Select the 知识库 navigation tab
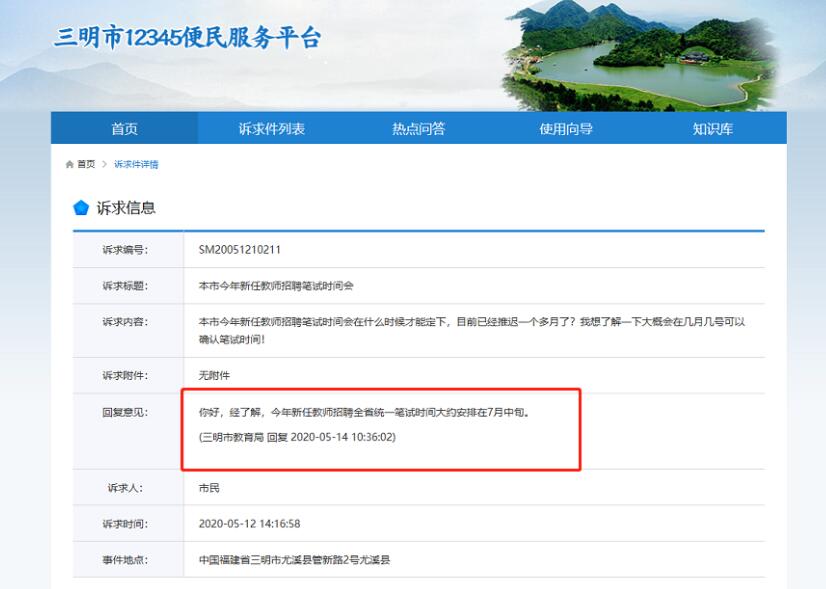 [x=712, y=128]
